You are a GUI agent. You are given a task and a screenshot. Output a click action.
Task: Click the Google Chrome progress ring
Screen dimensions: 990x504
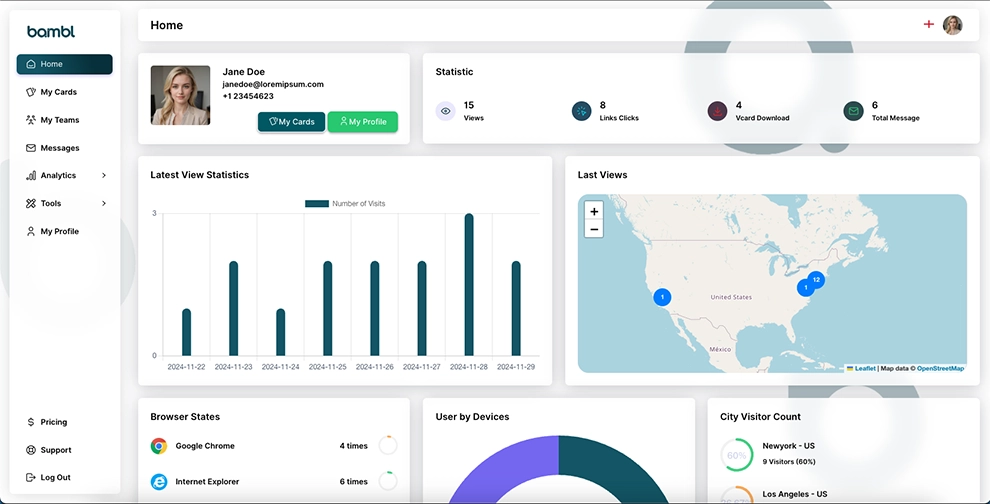388,445
